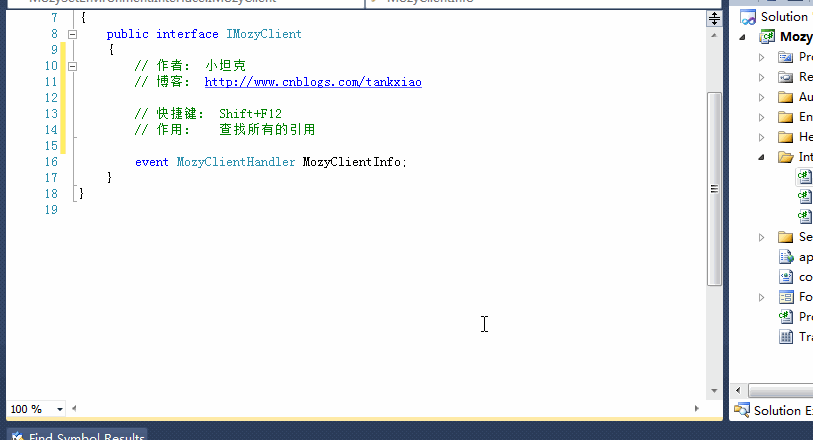Collapse the interface outline at line 8
Screen dimensions: 813x440
point(73,35)
